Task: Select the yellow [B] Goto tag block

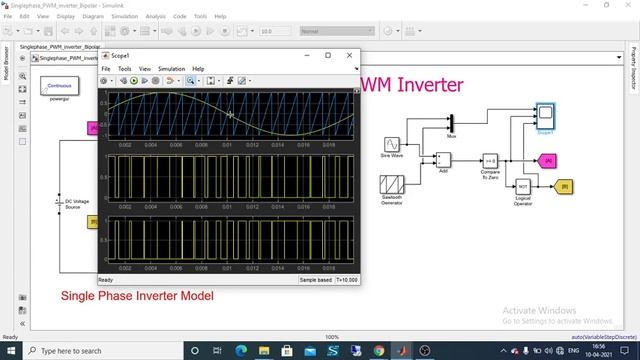Action: point(563,187)
